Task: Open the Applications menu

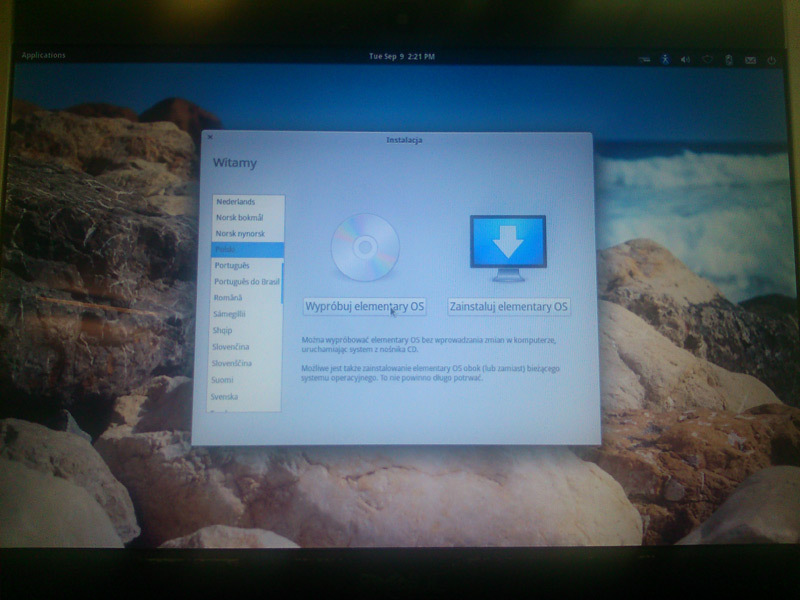Action: (x=43, y=55)
